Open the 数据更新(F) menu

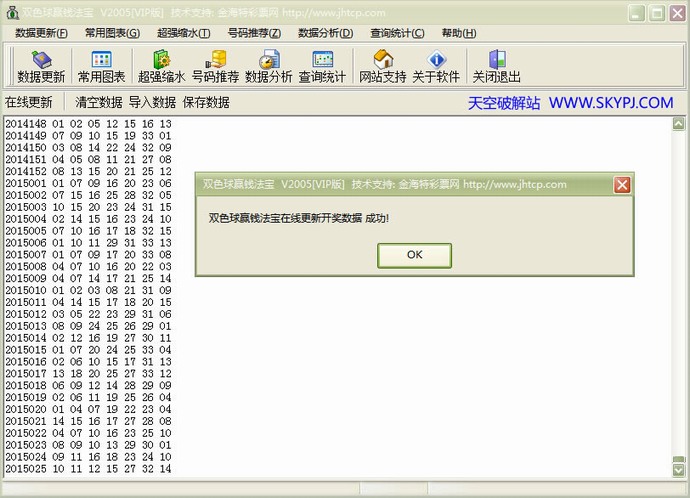click(42, 33)
